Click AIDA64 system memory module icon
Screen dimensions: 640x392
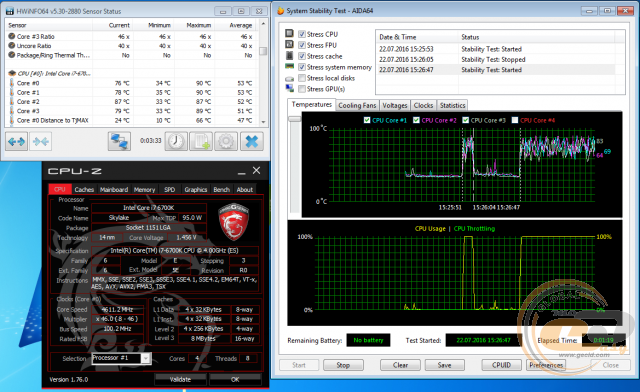click(x=289, y=66)
